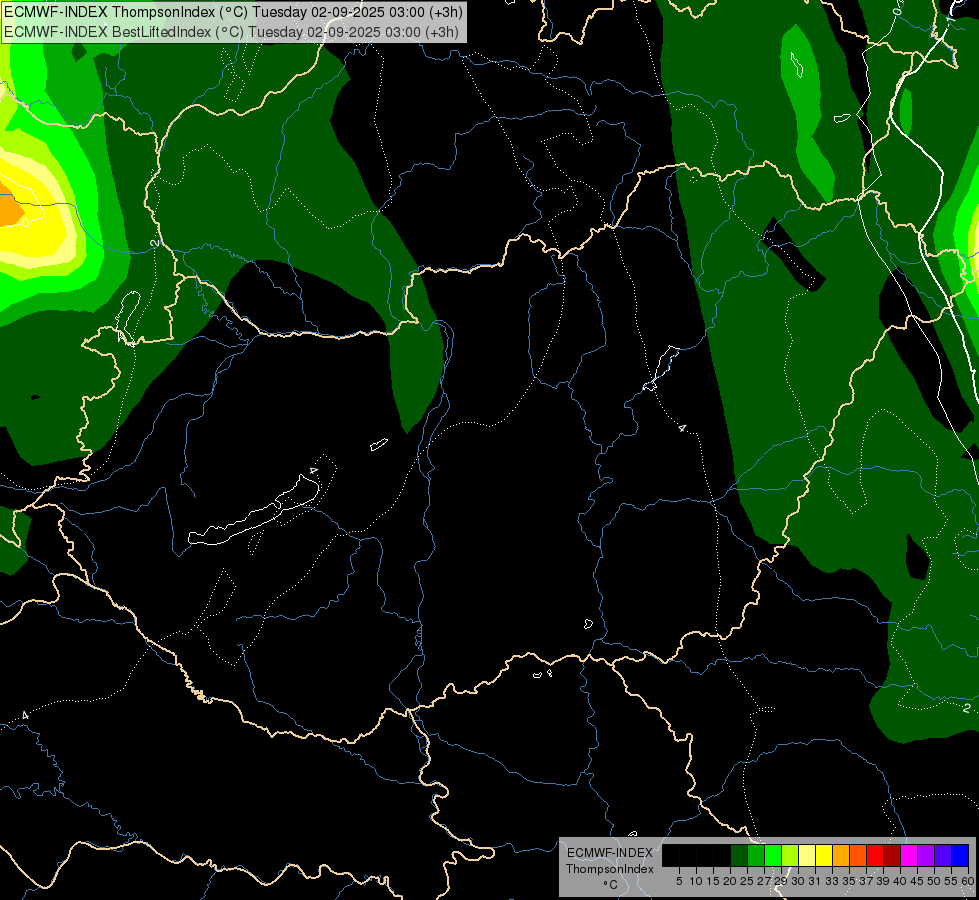The height and width of the screenshot is (900, 979).
Task: Click the ECMWF-INDEX ThompsonIndex title line
Action: 233,12
